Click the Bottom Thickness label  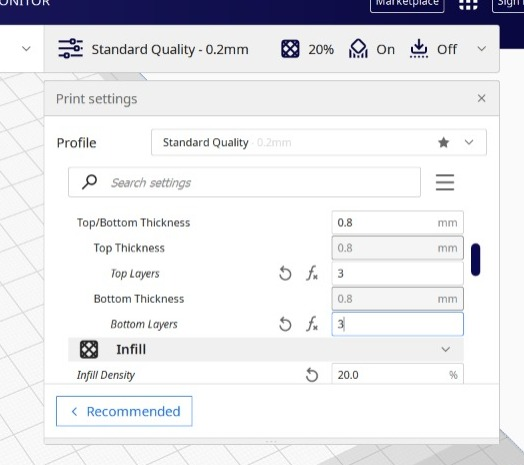click(x=139, y=299)
